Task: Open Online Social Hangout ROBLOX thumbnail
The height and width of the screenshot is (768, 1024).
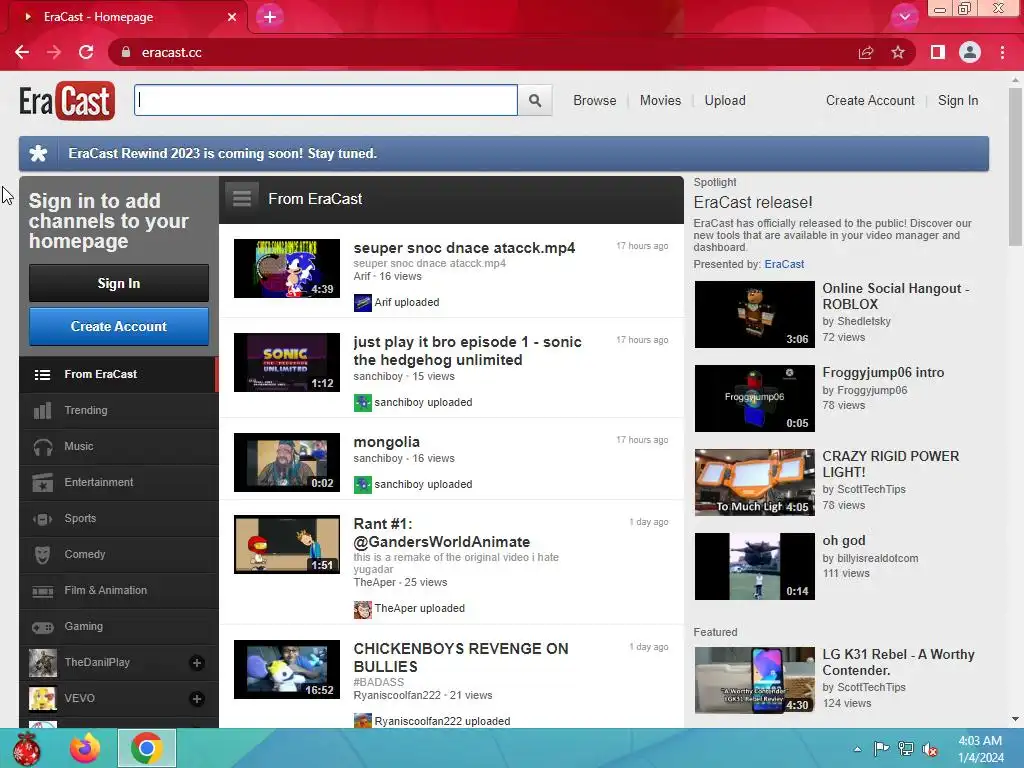Action: (754, 315)
